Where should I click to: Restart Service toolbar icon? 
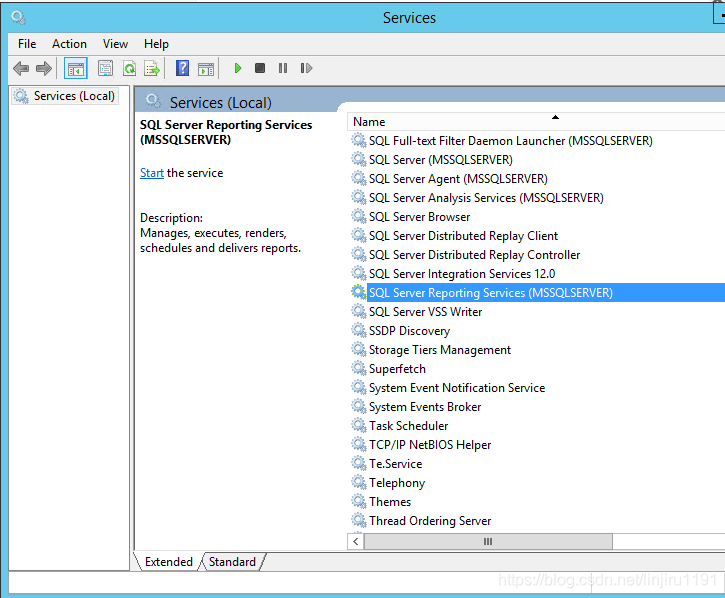click(306, 68)
